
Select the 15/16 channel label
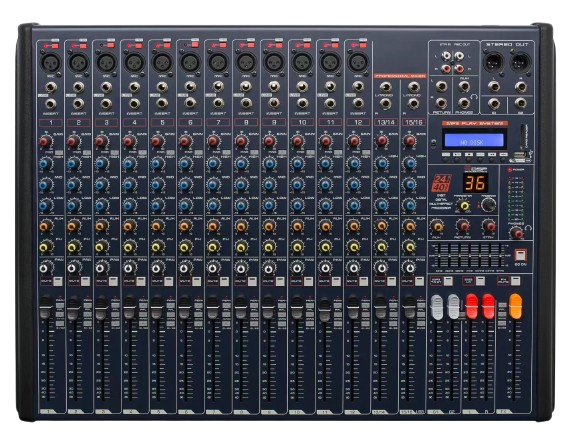tap(414, 122)
